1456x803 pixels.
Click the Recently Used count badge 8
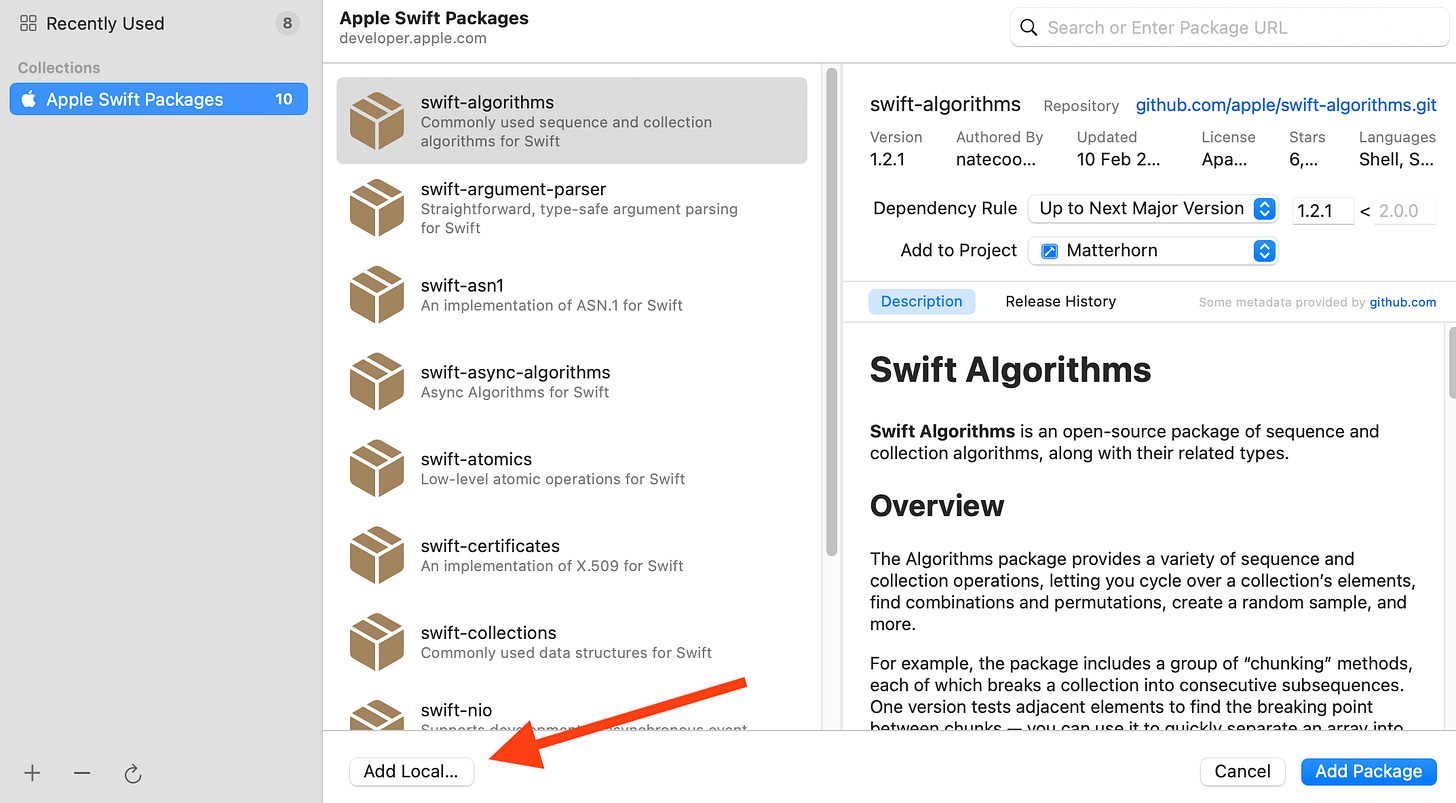pos(287,23)
